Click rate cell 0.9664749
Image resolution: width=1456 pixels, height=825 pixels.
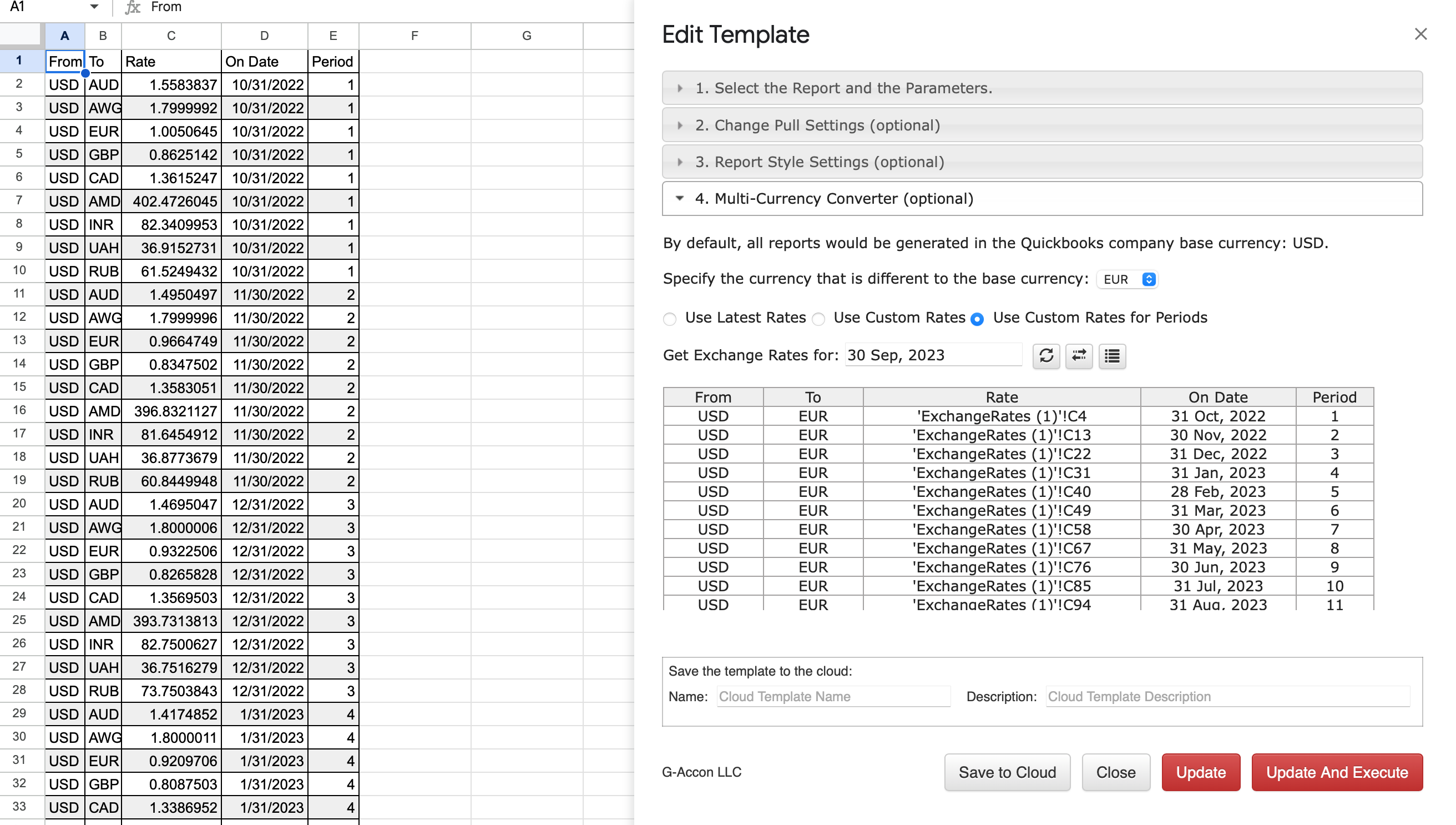(x=171, y=341)
